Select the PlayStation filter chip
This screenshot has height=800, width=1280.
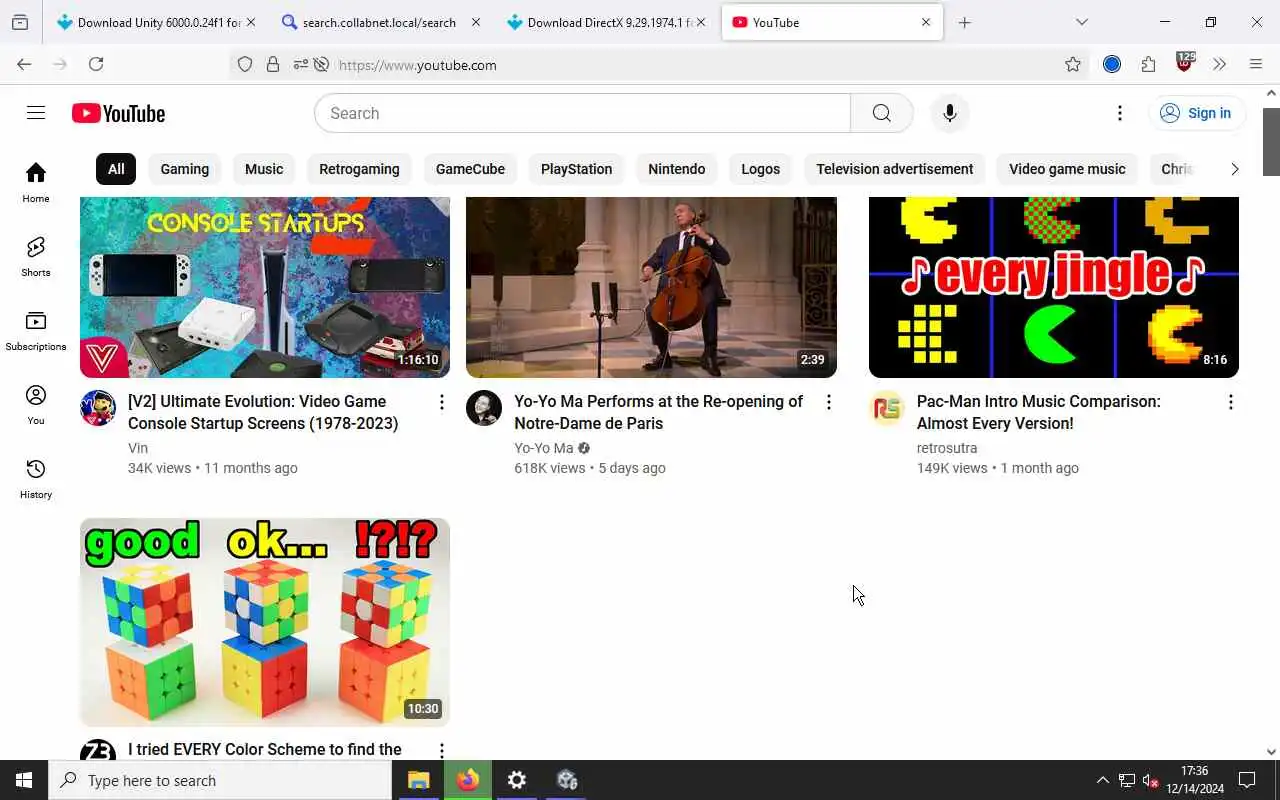pos(576,169)
